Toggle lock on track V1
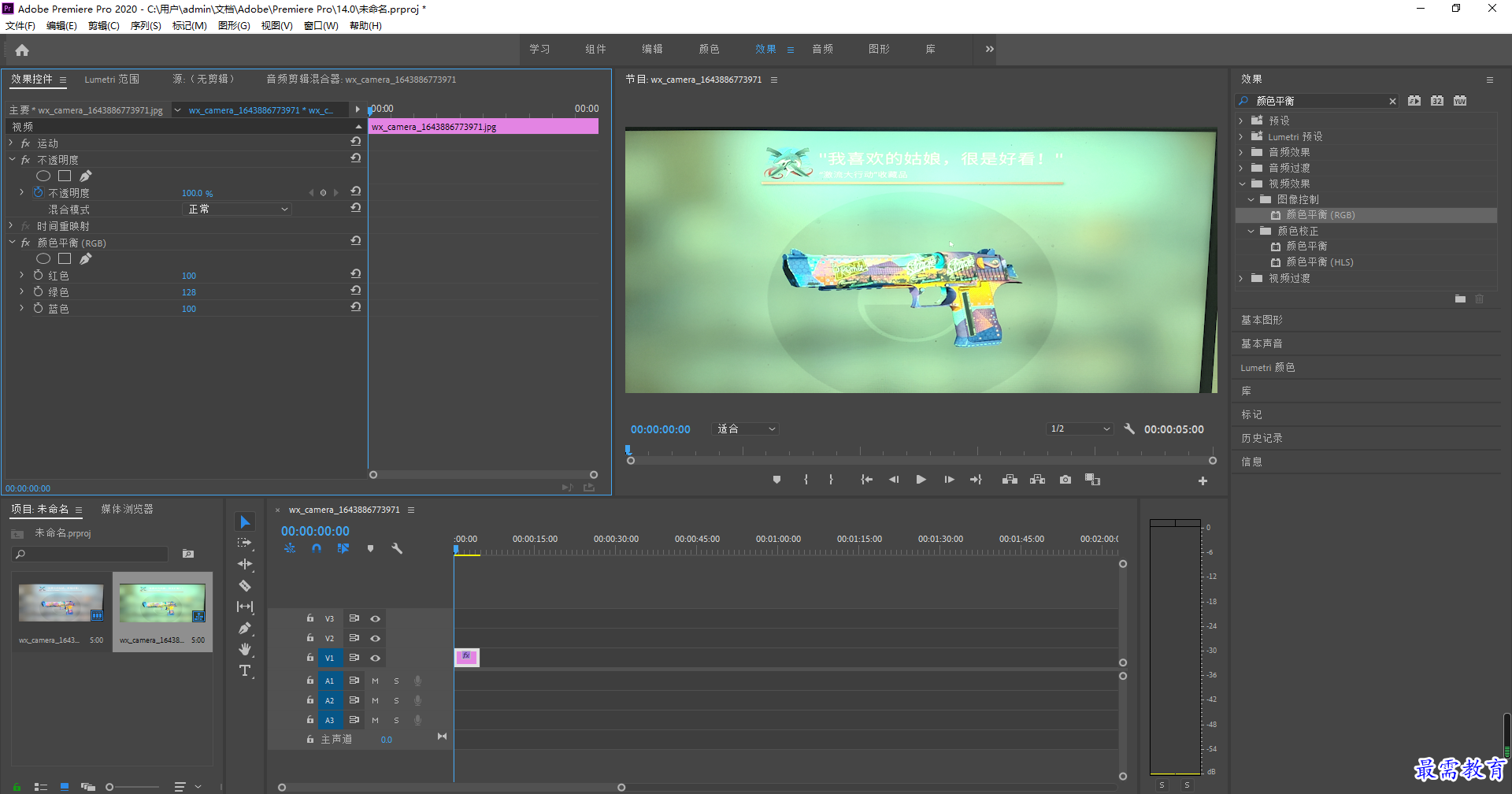This screenshot has height=794, width=1512. pyautogui.click(x=310, y=657)
